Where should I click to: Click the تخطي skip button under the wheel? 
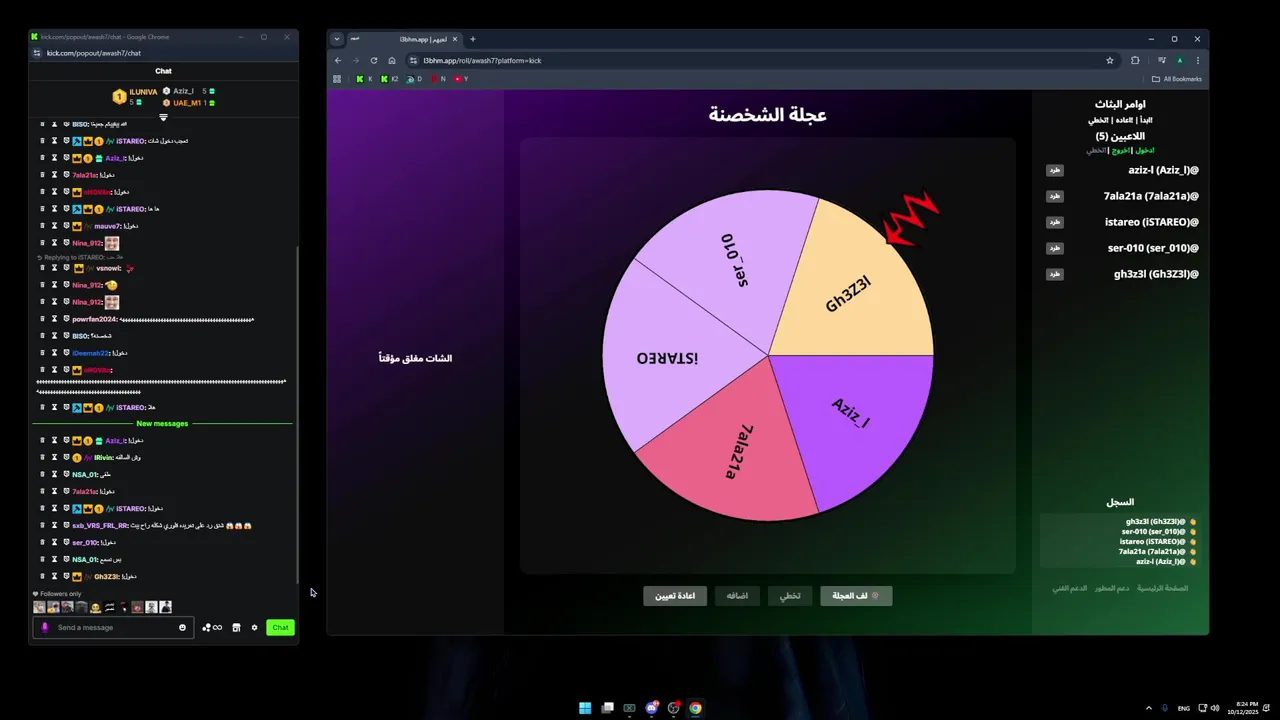[x=790, y=596]
